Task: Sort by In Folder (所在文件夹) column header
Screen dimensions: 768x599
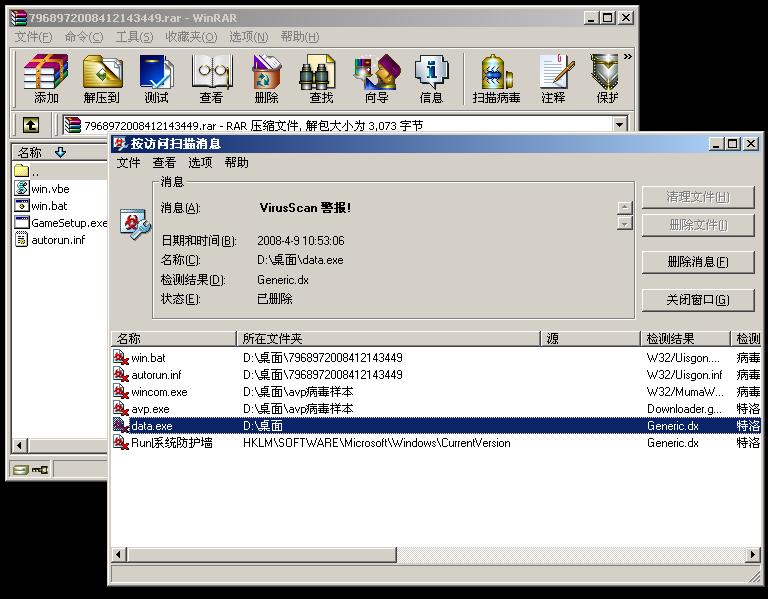Action: [388, 338]
